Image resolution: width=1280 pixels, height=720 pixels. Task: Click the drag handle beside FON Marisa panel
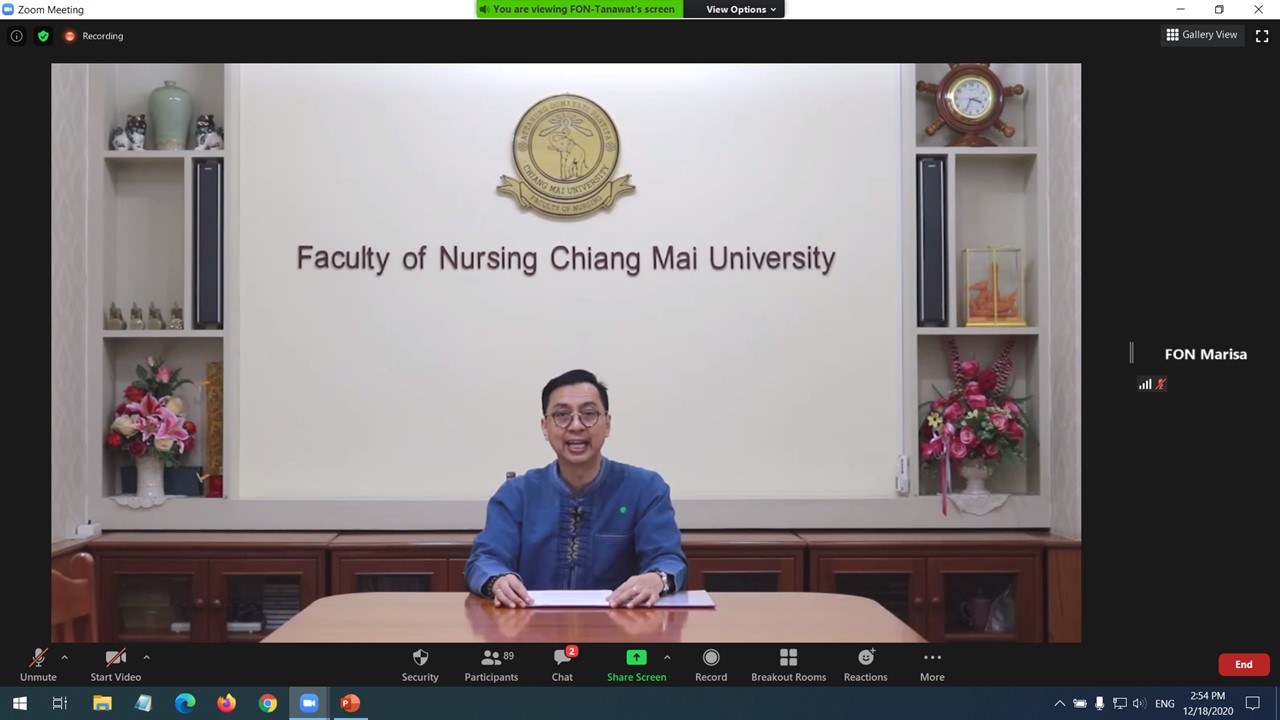coord(1131,352)
